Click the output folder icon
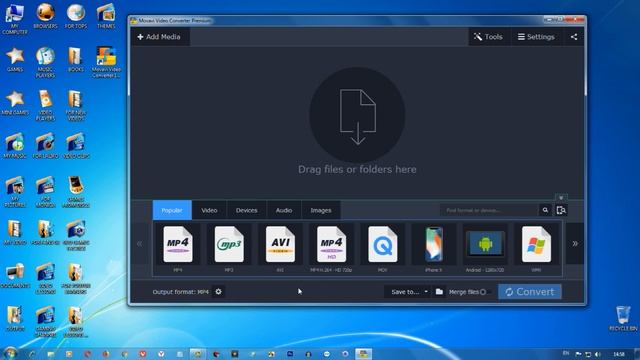Screen dimensions: 640x360 [439, 291]
